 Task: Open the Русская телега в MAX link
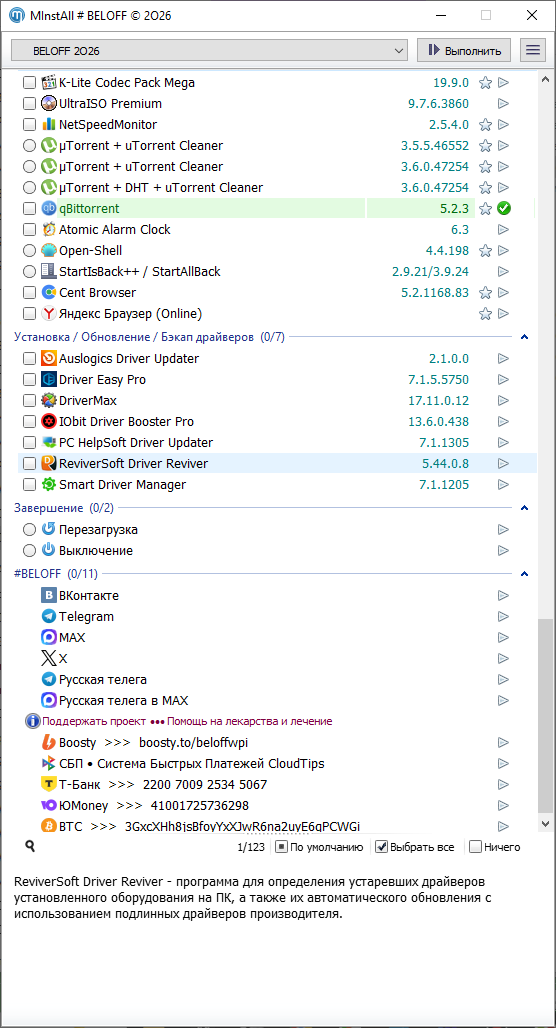click(124, 700)
